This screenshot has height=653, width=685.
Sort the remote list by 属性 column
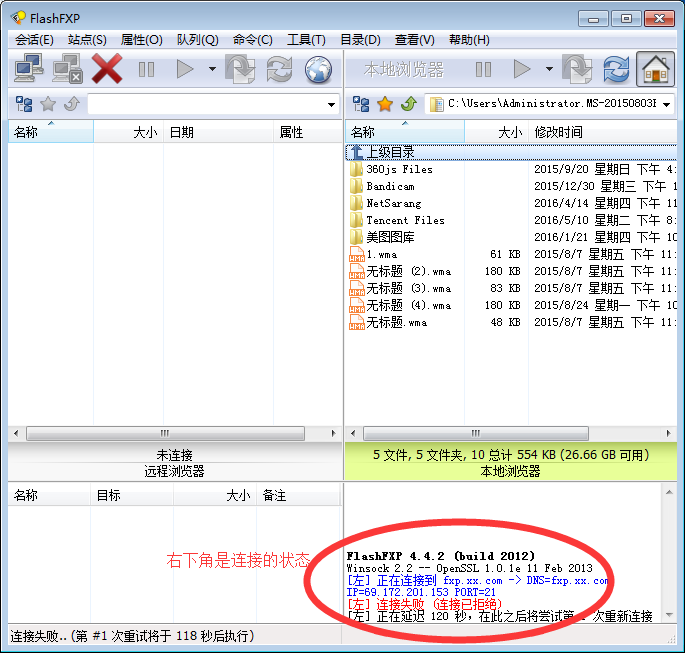click(x=308, y=131)
